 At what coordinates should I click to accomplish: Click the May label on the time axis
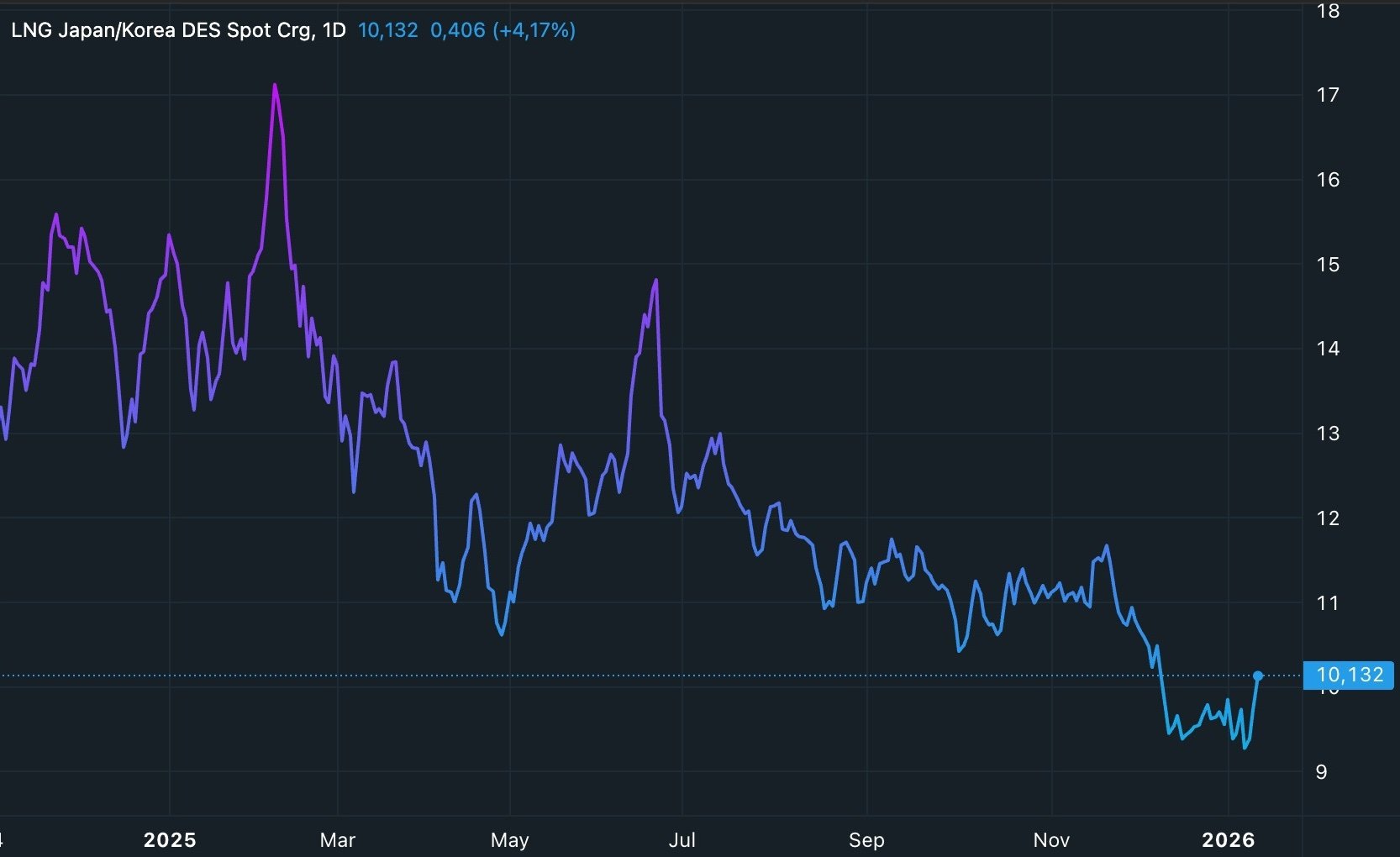click(x=510, y=839)
